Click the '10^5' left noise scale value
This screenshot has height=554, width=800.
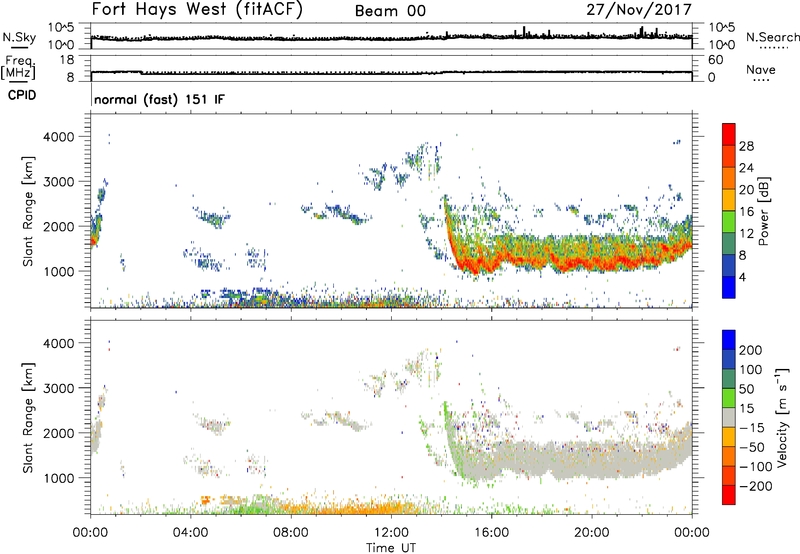[61, 28]
